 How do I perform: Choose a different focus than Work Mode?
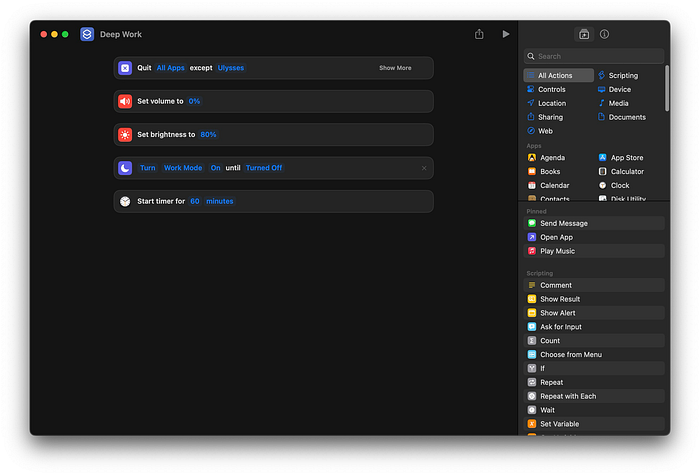tap(183, 168)
